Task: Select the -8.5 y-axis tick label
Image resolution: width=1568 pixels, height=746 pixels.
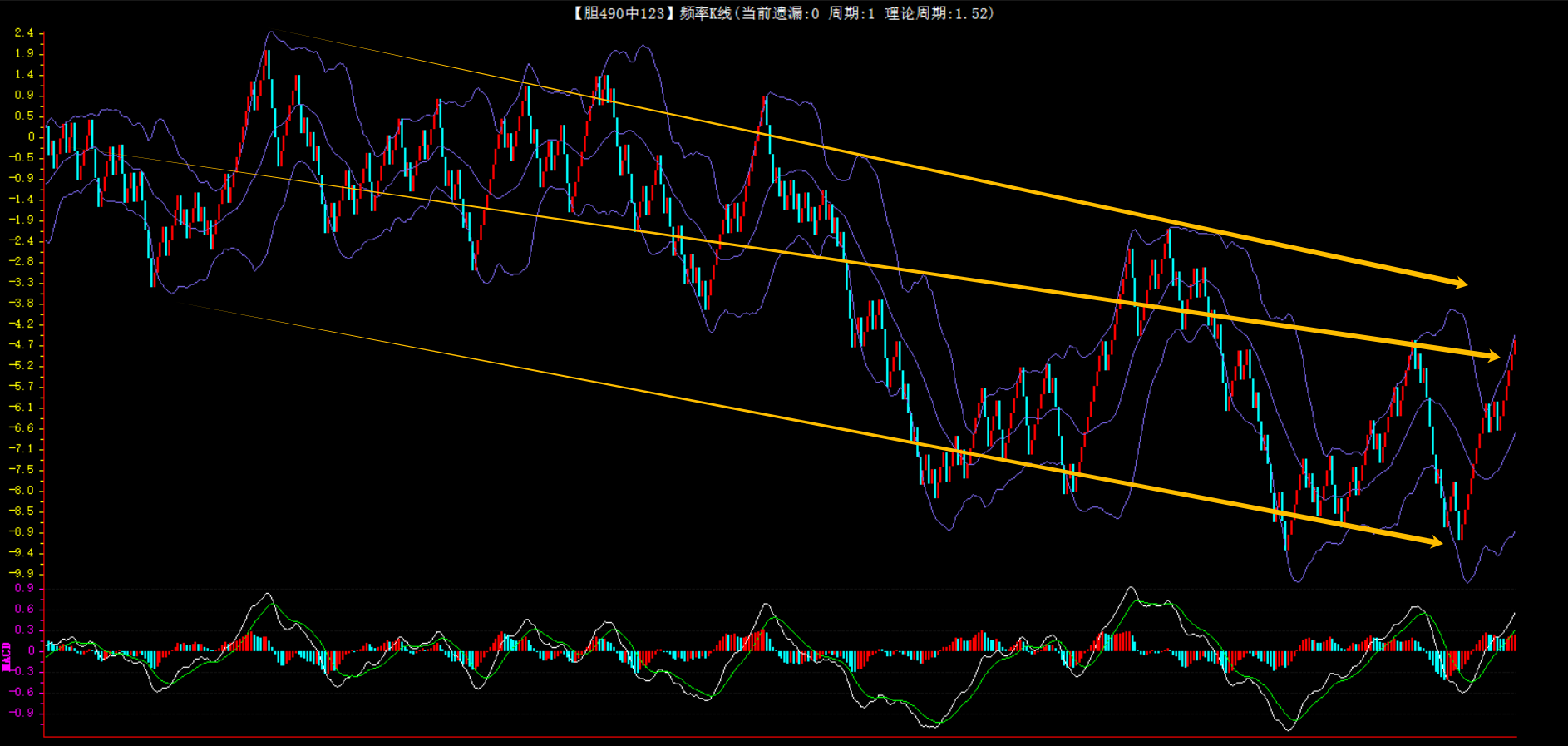Action: 22,511
